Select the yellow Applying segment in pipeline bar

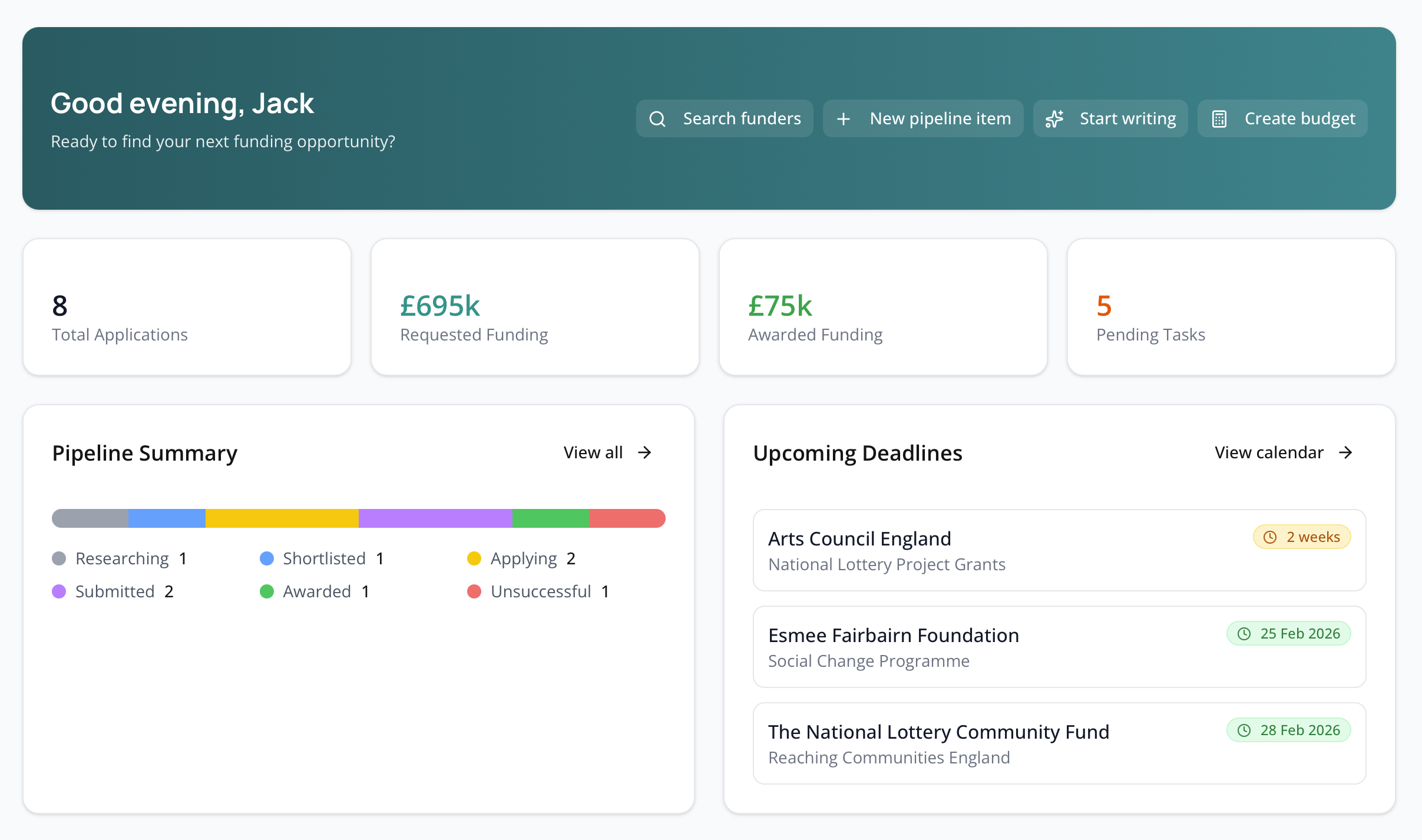(x=282, y=518)
